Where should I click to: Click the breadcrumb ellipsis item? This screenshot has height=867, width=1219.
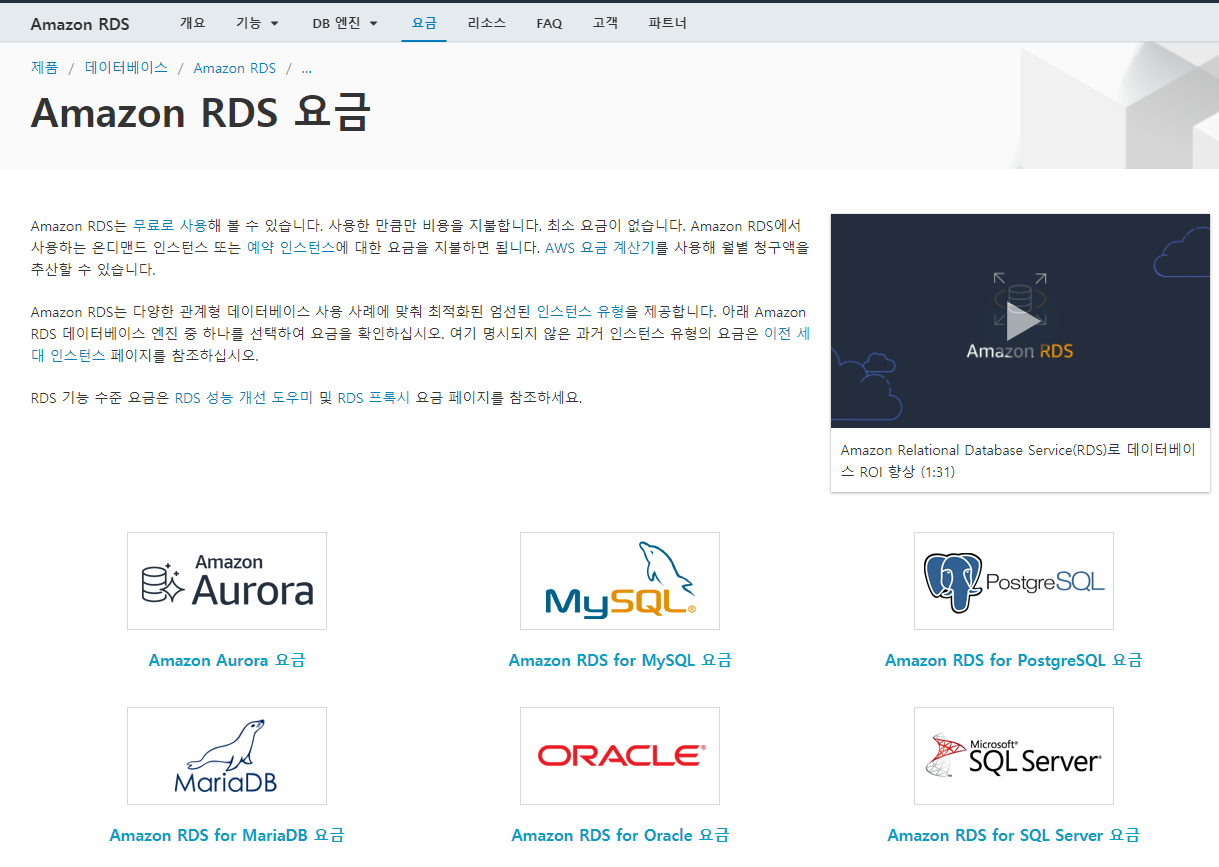306,68
